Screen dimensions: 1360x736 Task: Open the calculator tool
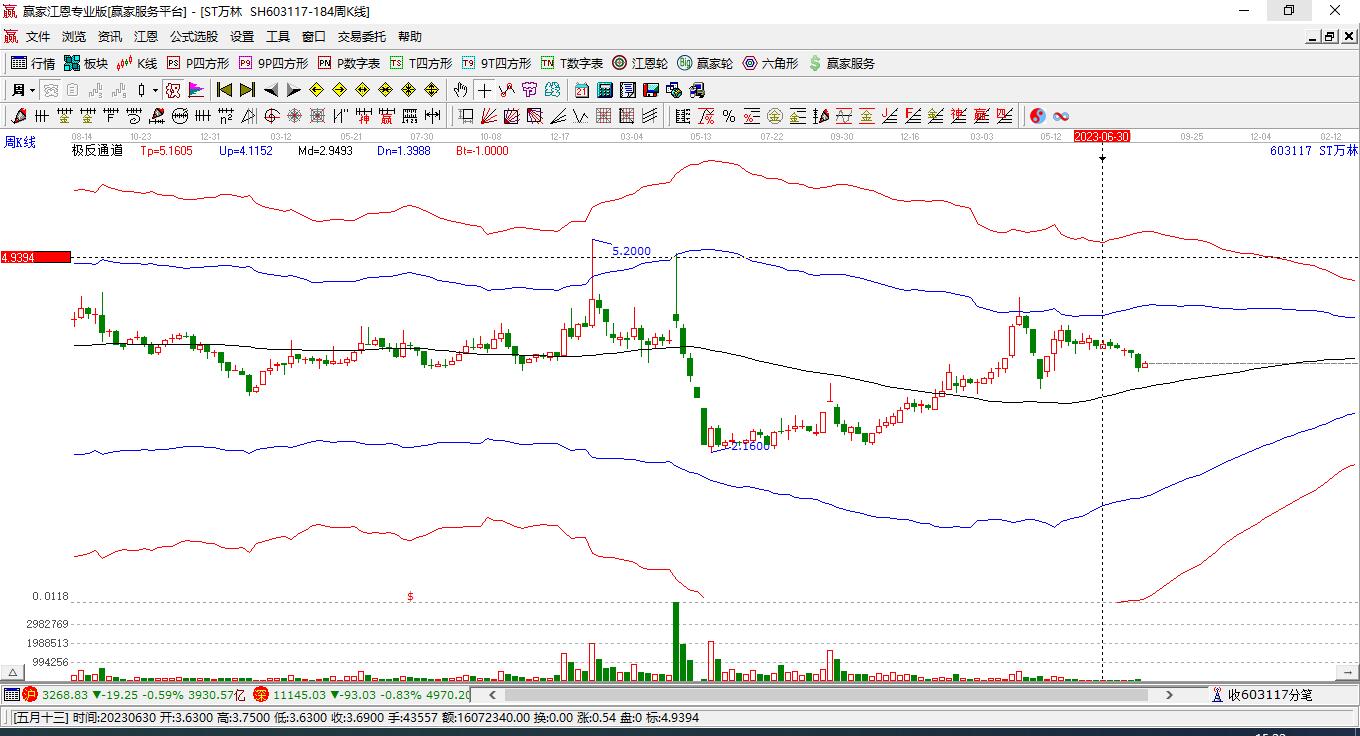pyautogui.click(x=604, y=90)
